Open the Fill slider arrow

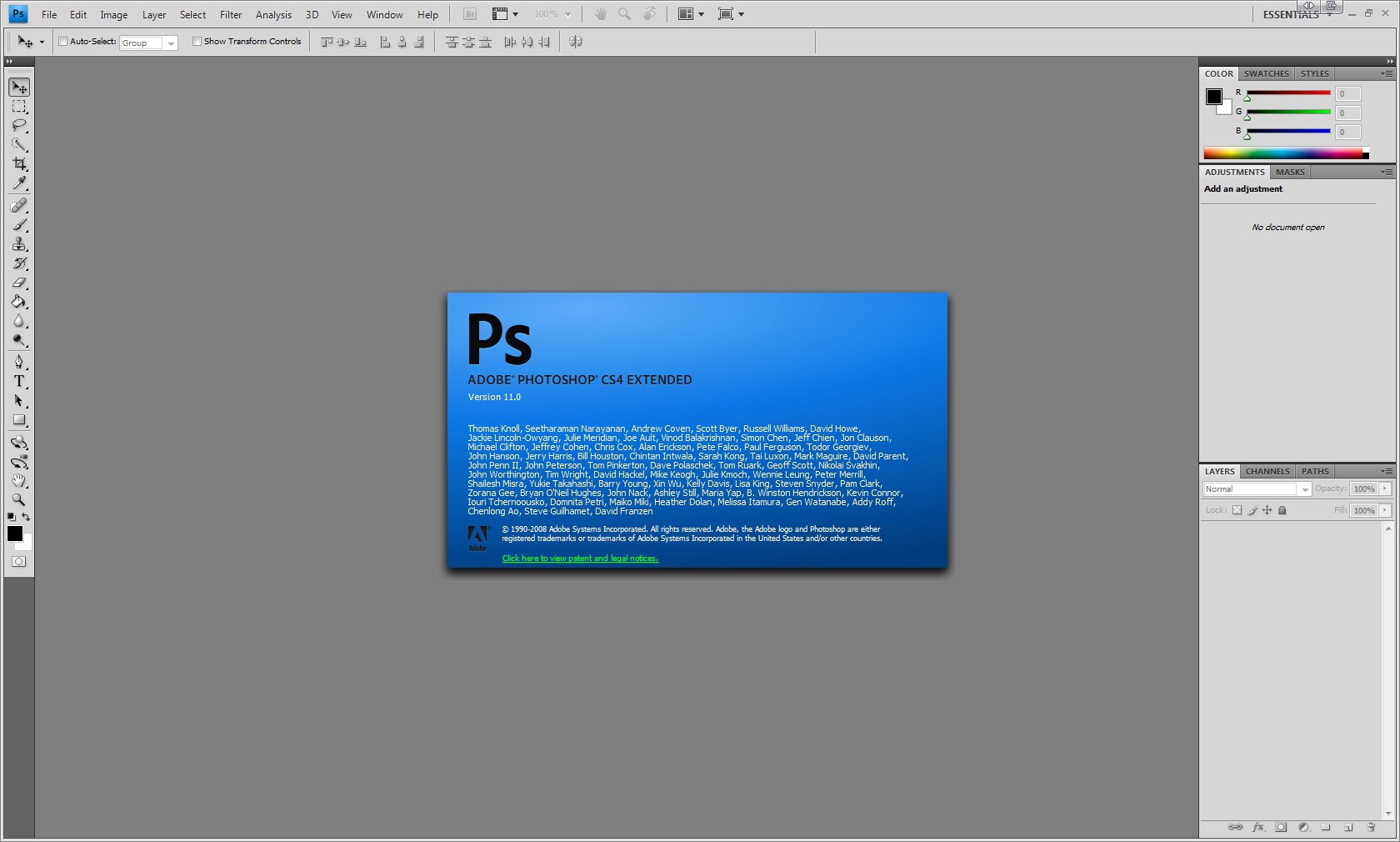[x=1386, y=510]
